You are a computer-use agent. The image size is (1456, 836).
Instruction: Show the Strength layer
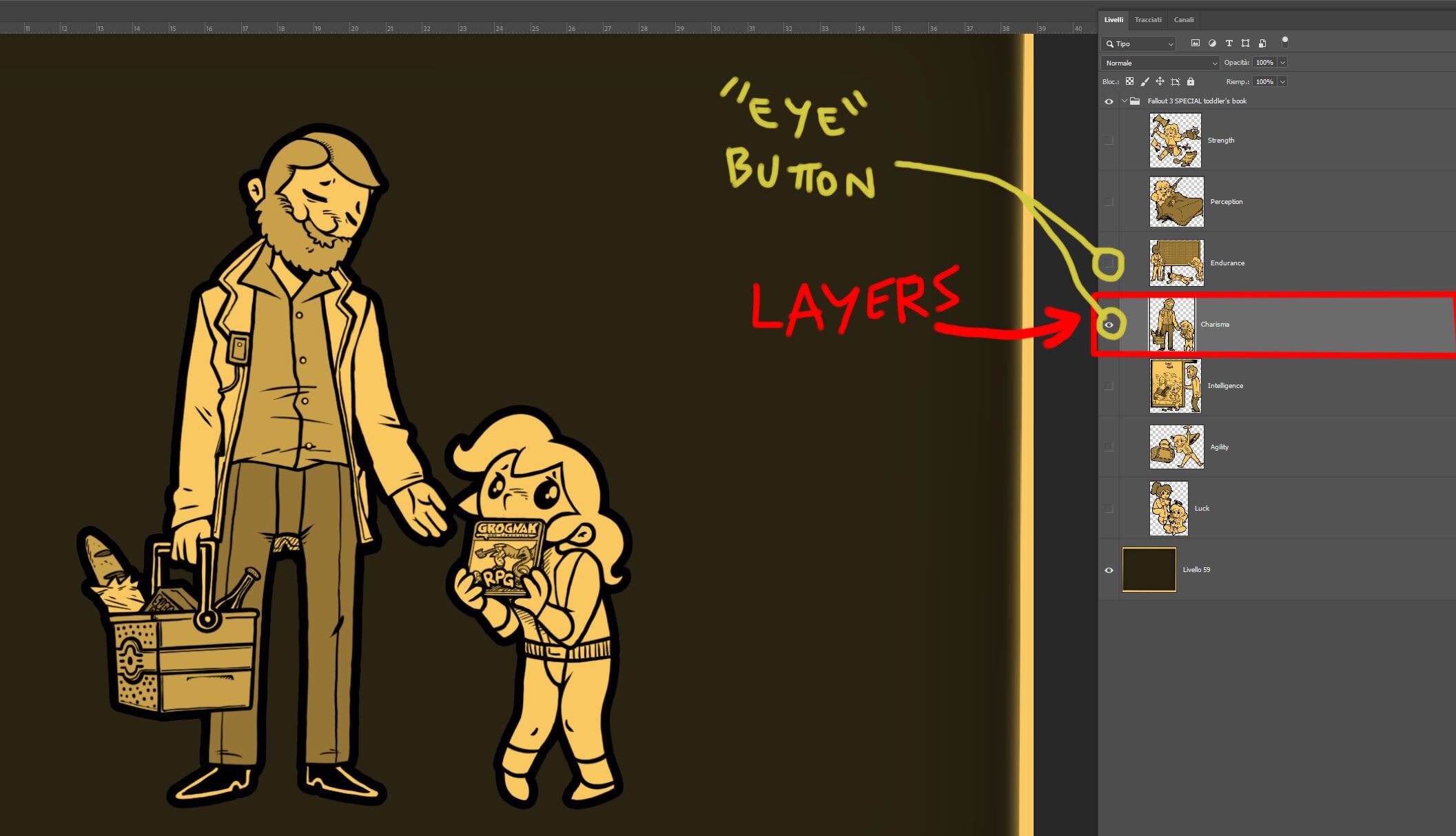click(x=1109, y=140)
